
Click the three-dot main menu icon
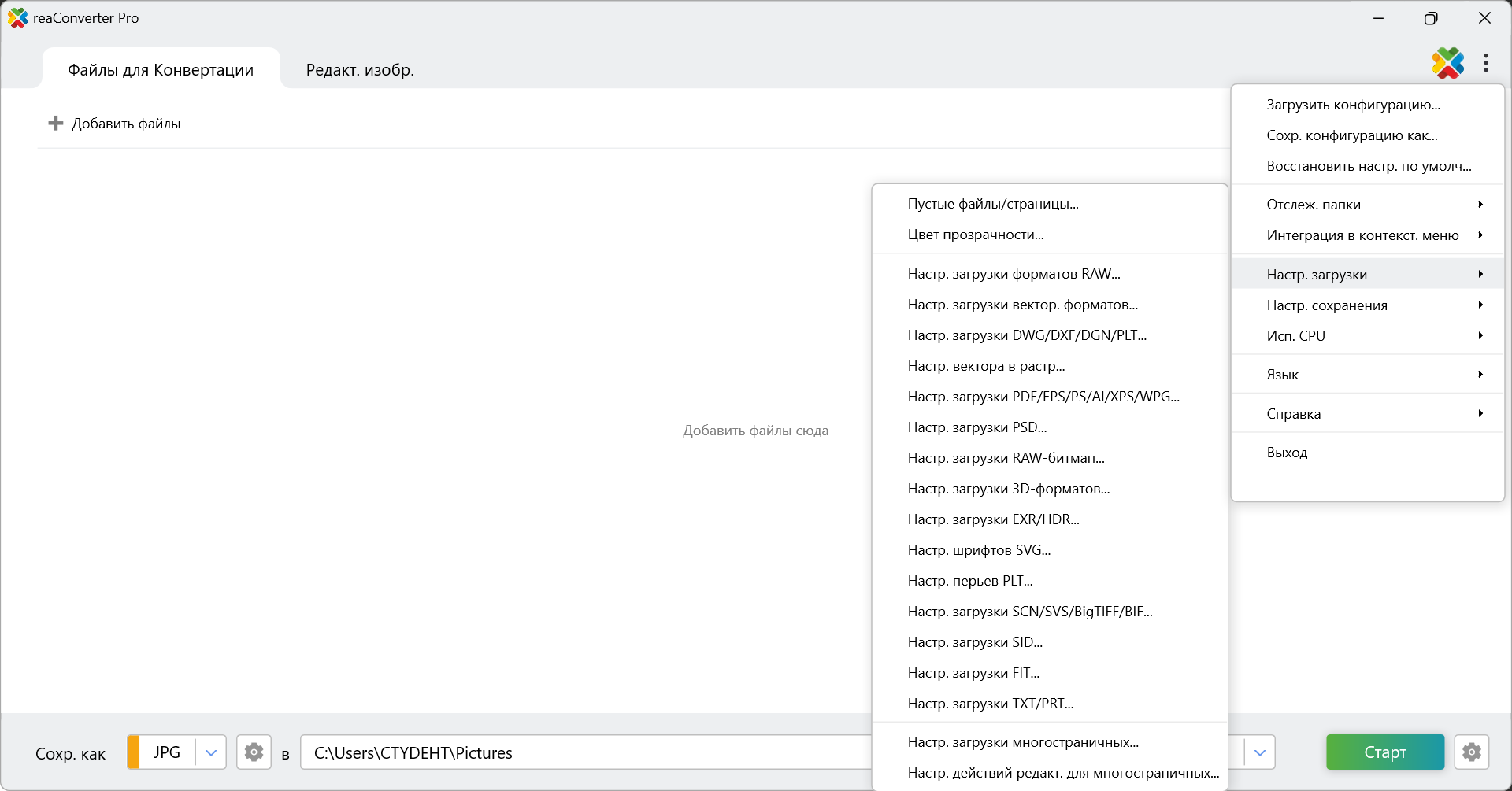click(1485, 63)
